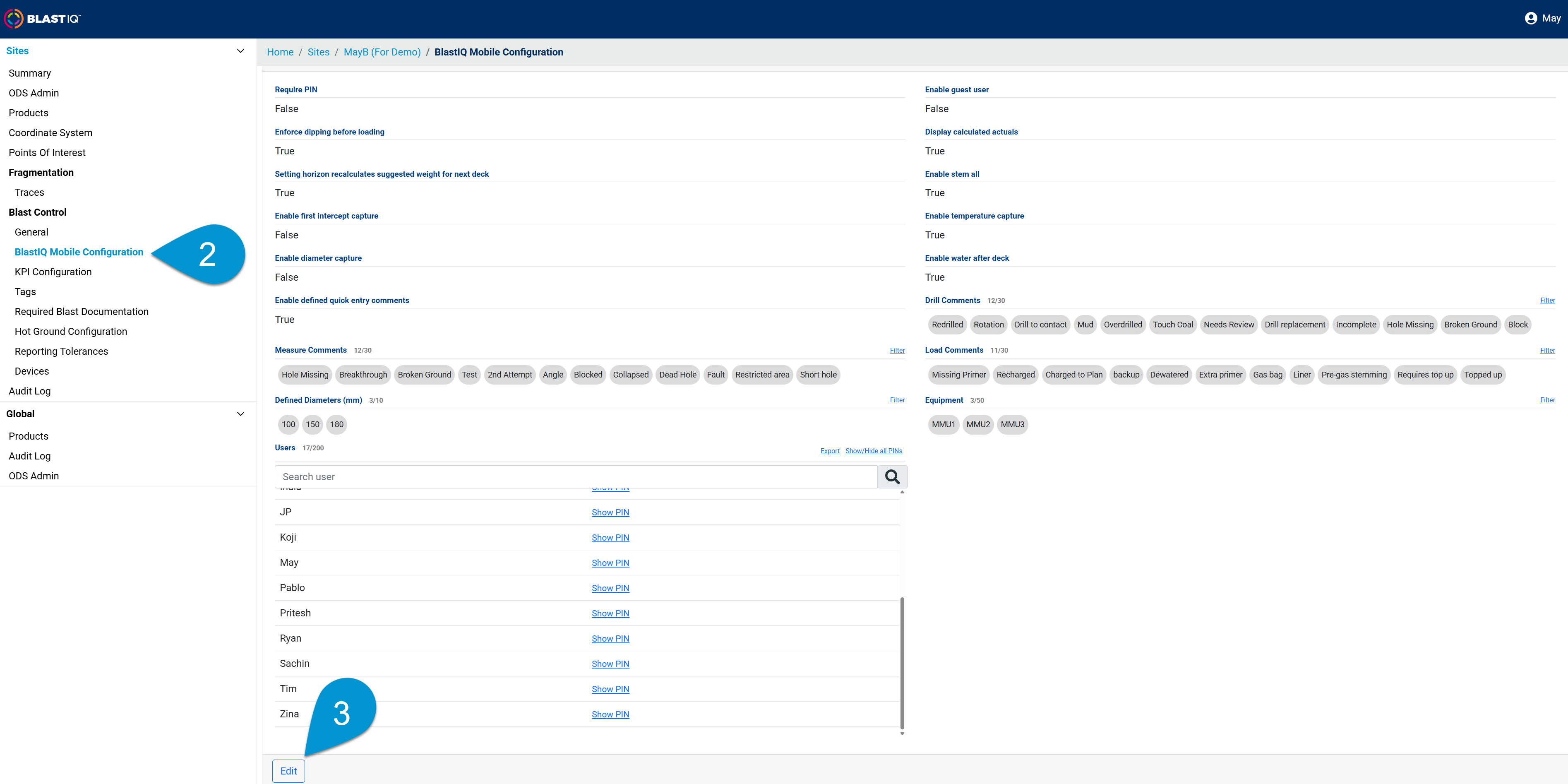Open Hot Ground Configuration
Image resolution: width=1568 pixels, height=784 pixels.
point(71,332)
